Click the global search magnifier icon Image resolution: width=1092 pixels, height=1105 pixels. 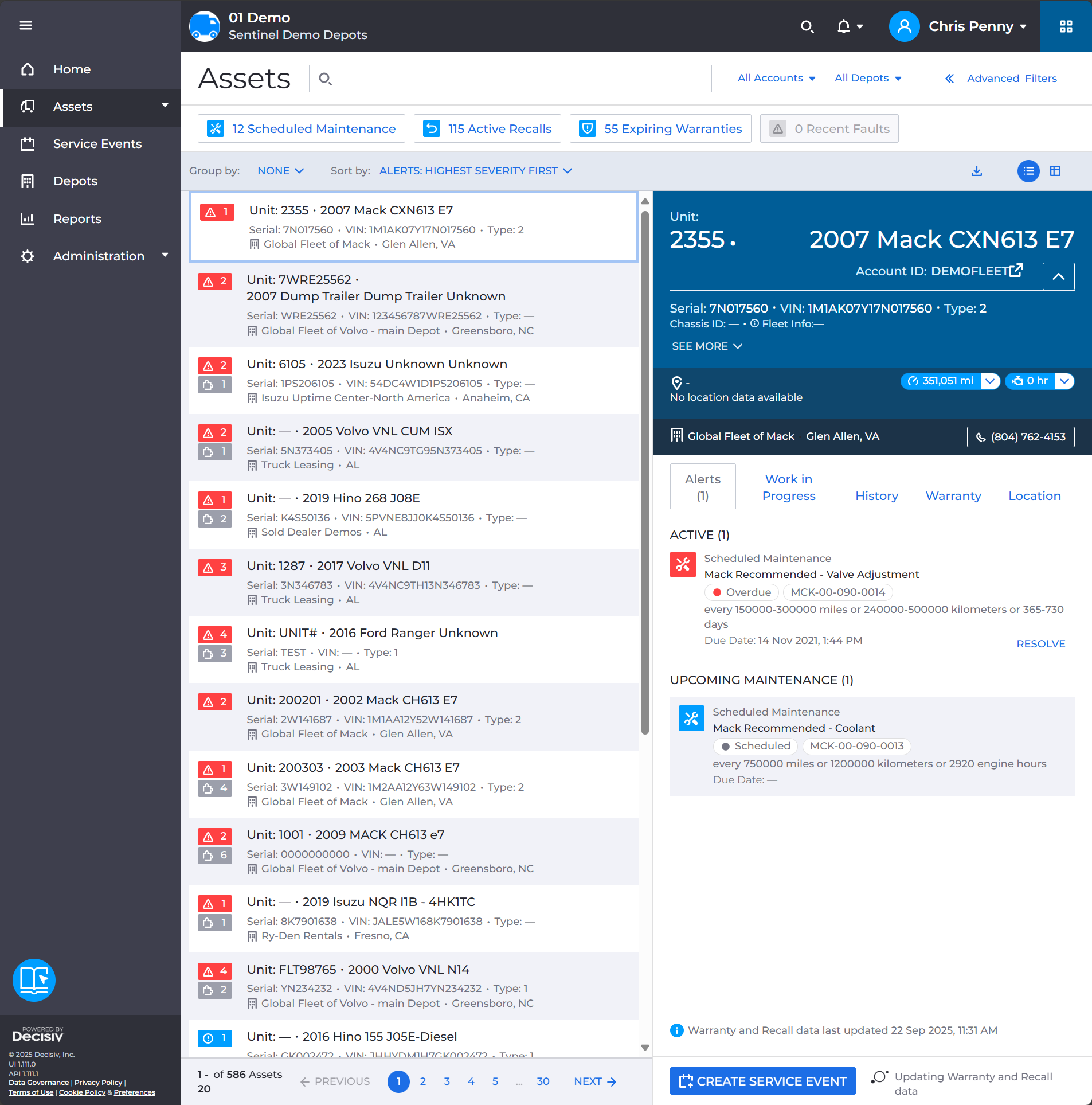(808, 26)
